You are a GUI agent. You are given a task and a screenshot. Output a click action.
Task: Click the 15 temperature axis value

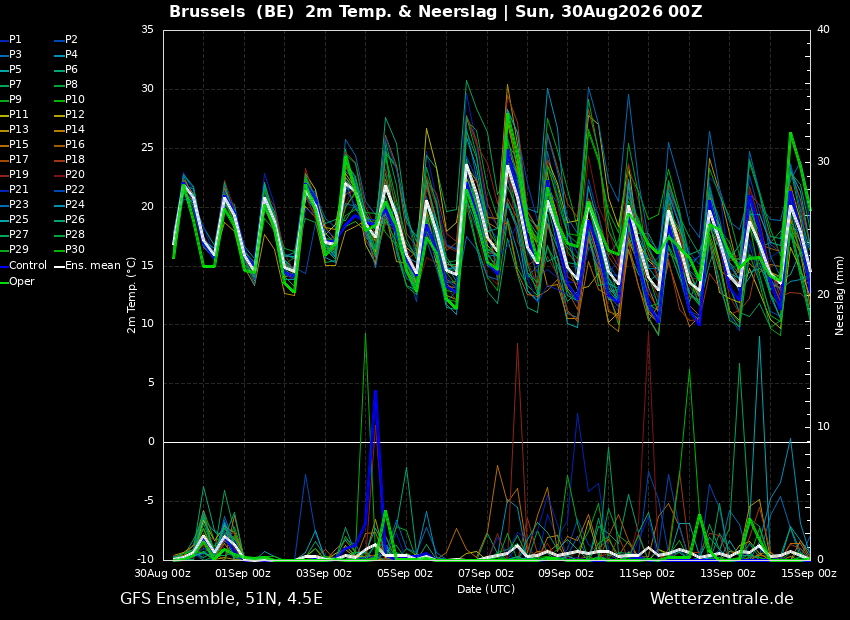pyautogui.click(x=147, y=266)
